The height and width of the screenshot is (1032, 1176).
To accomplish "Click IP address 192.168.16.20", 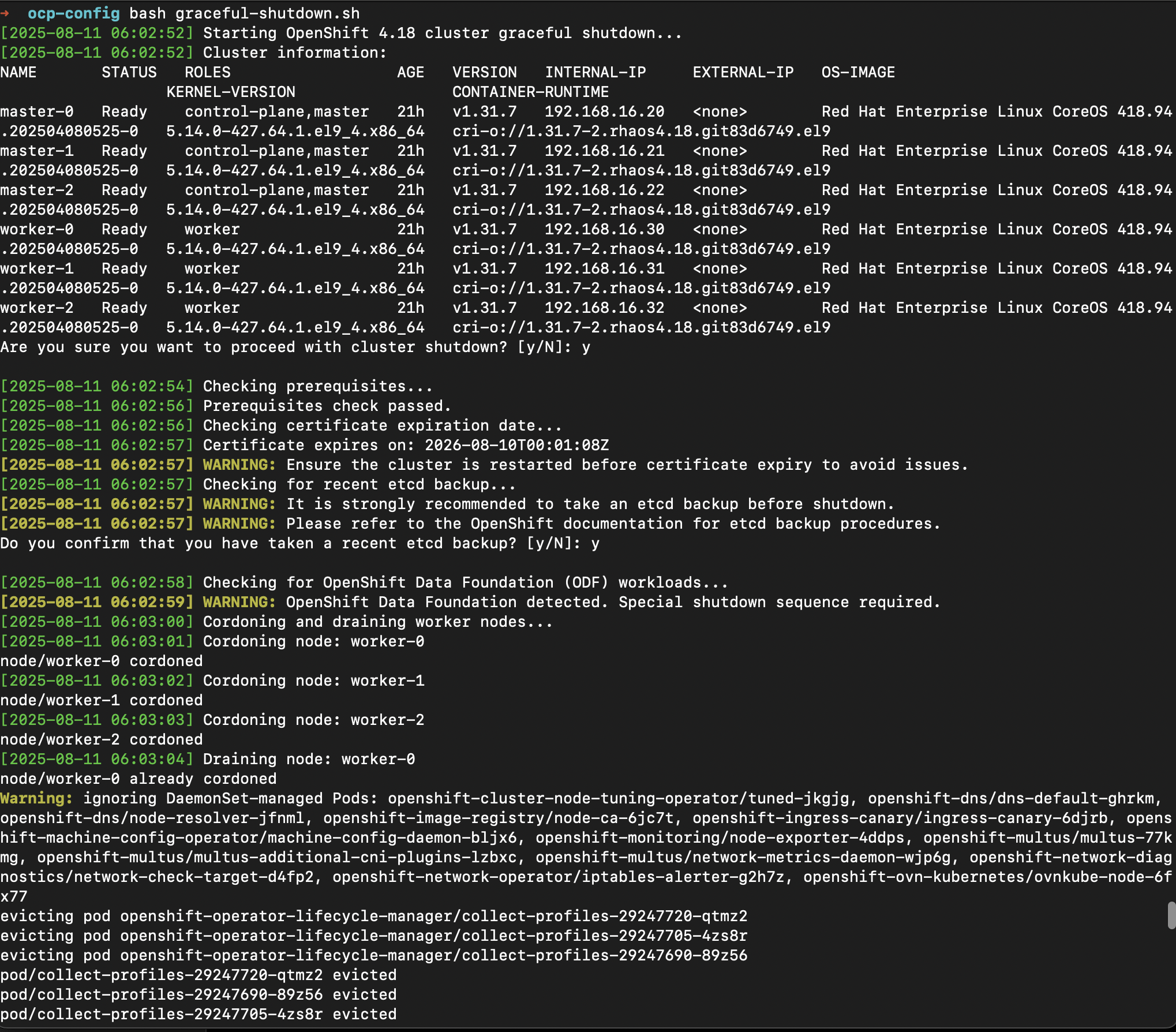I will point(605,111).
